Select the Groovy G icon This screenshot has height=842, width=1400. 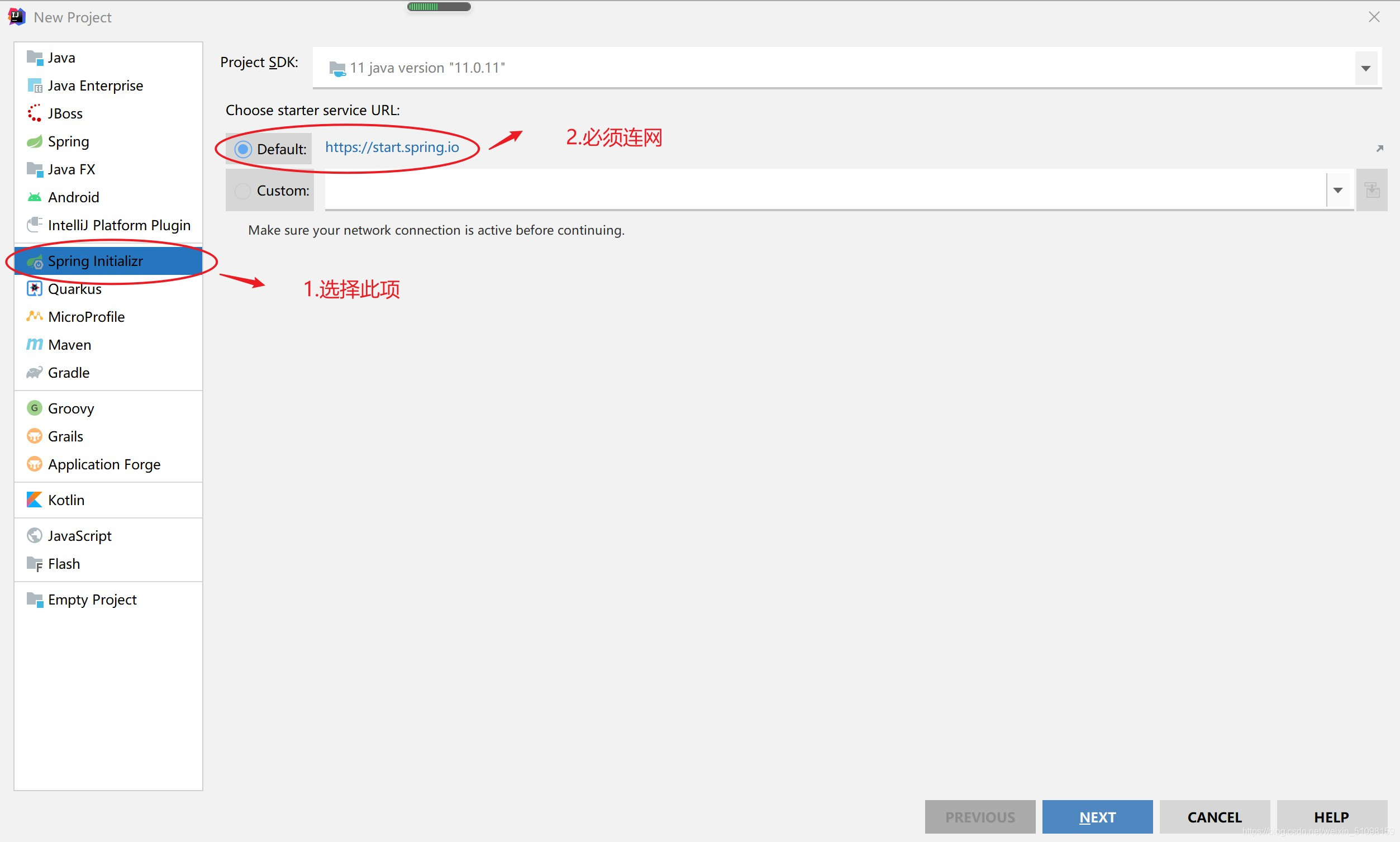pyautogui.click(x=35, y=408)
